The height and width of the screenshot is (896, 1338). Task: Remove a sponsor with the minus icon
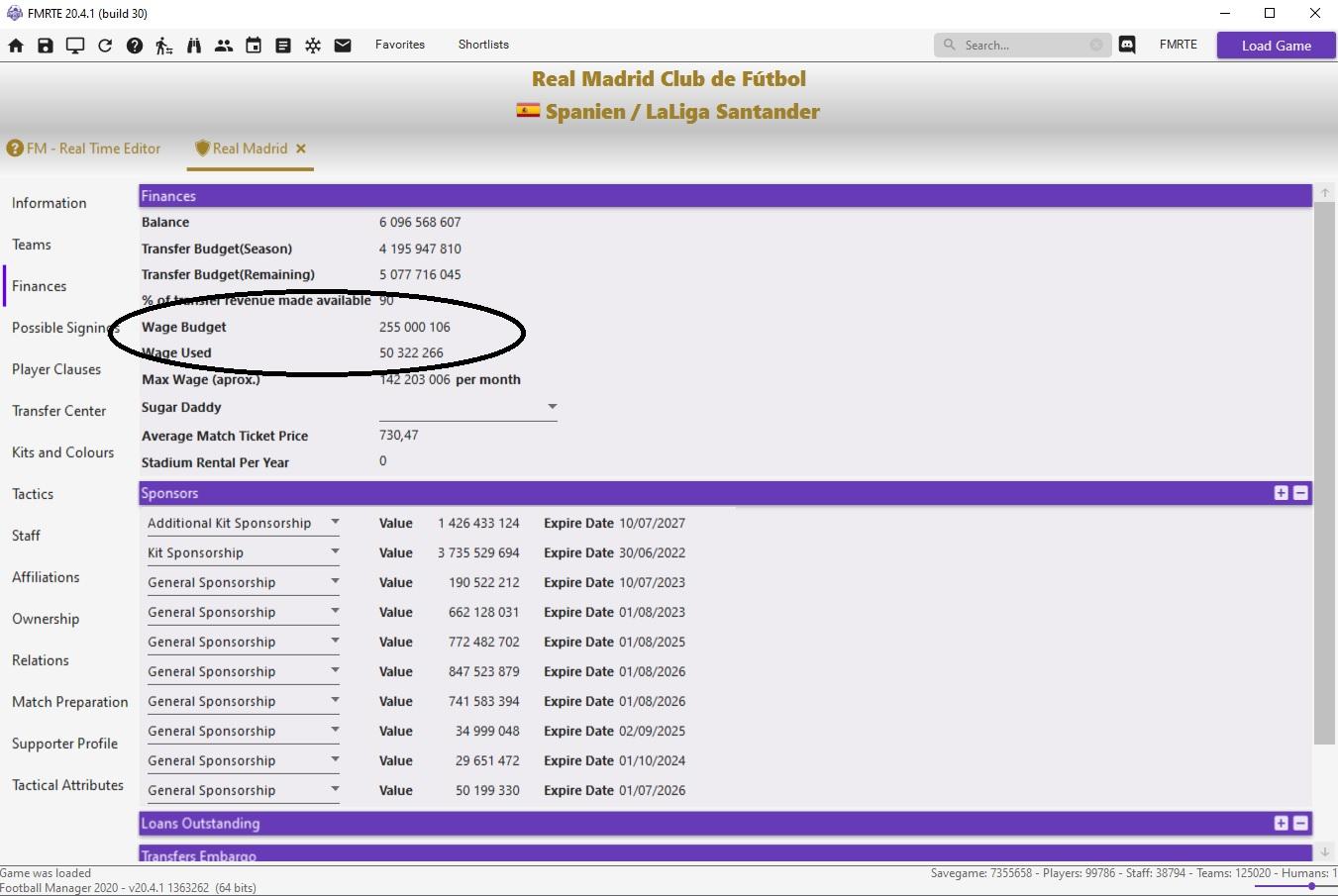[x=1300, y=493]
